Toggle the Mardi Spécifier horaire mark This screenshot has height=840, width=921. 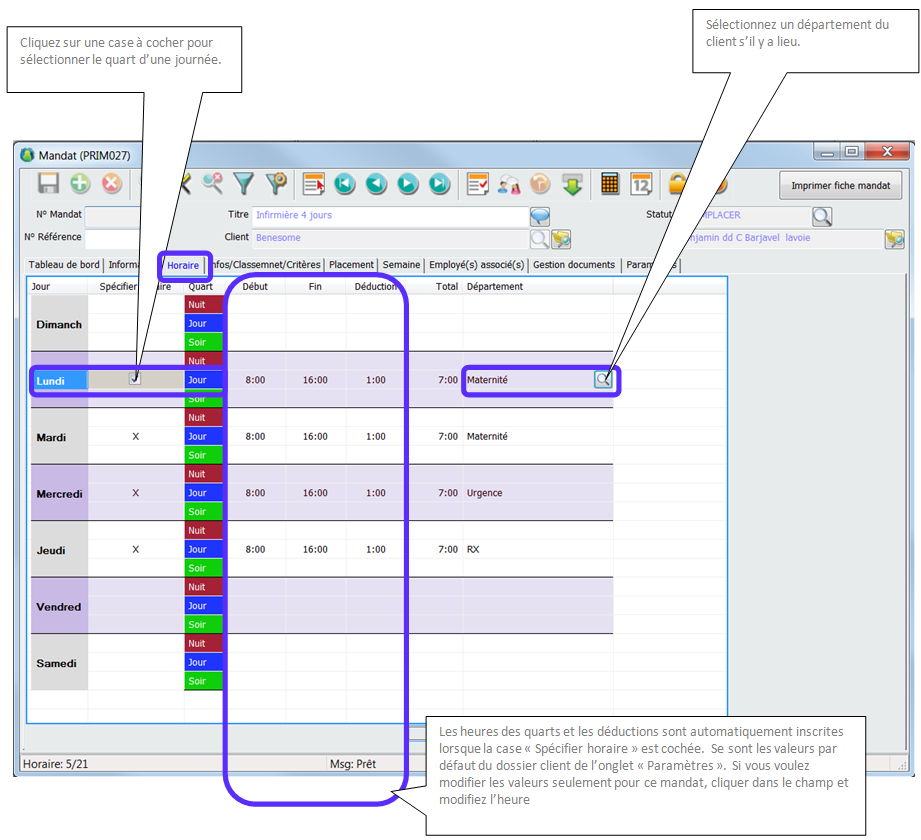click(x=136, y=436)
